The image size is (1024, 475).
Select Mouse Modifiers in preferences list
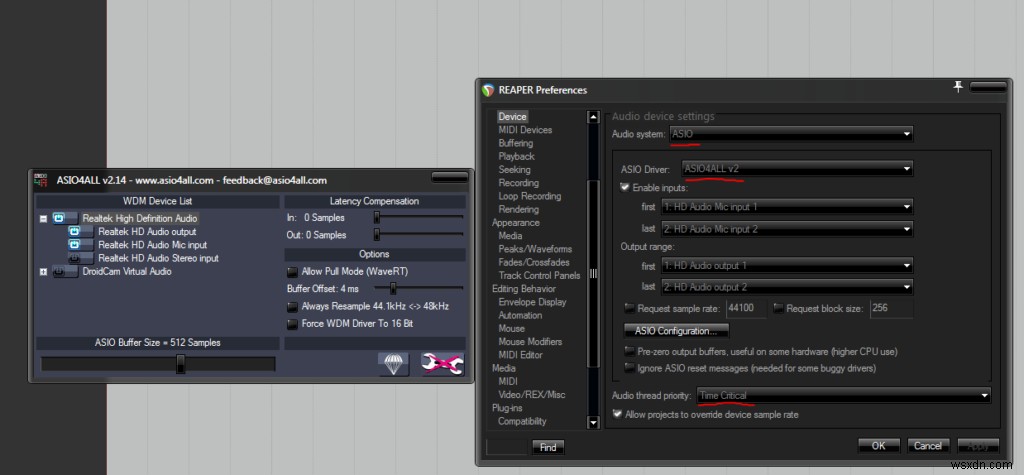point(530,342)
